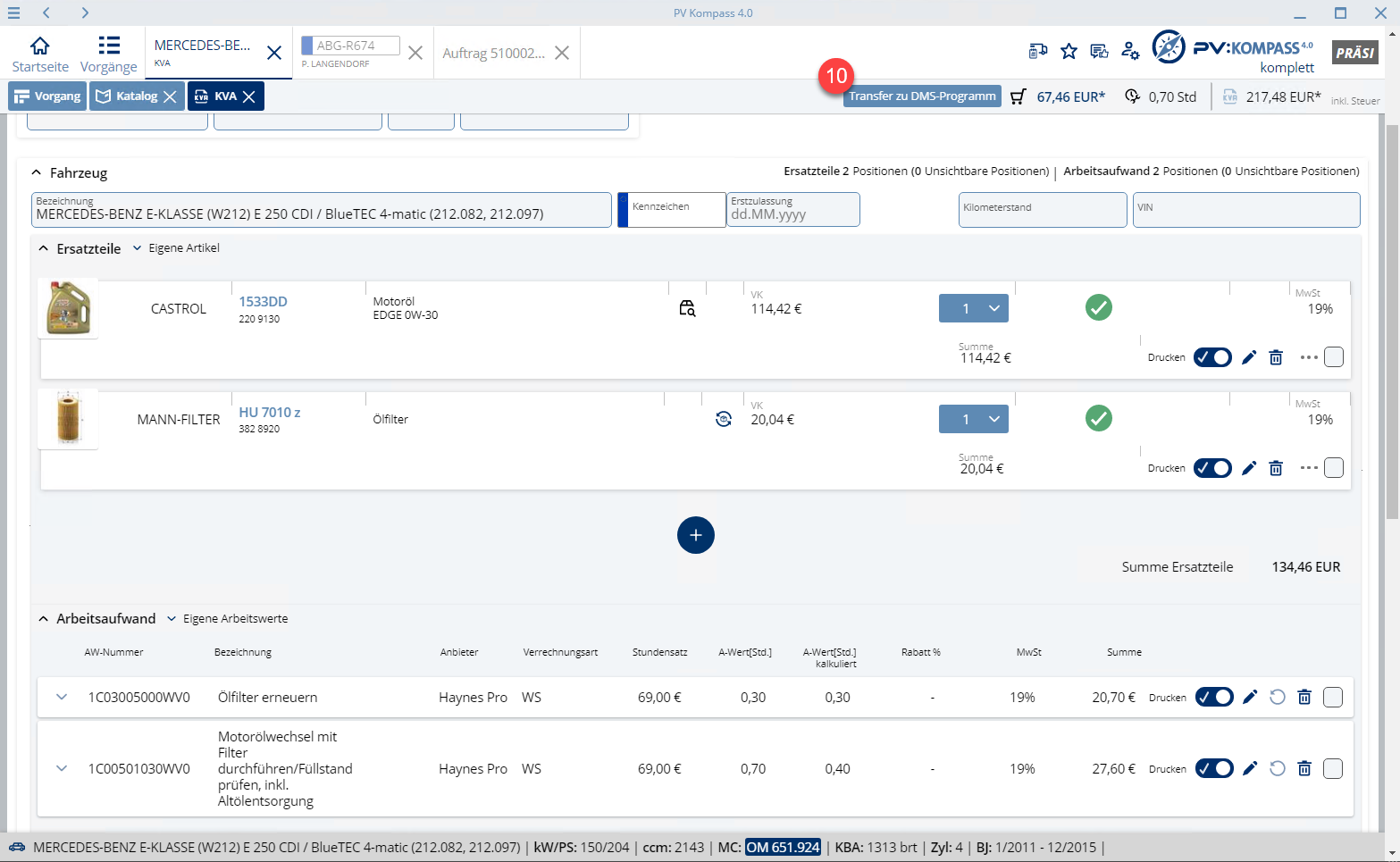Click the Erstzulassung date field
Screen dimensions: 1400x862
[x=793, y=210]
